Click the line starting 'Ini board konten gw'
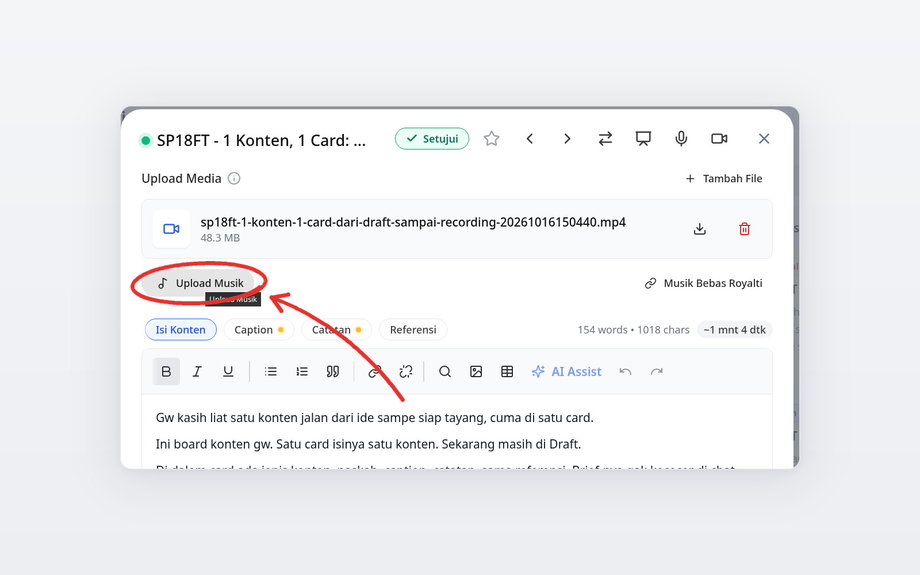Screen dimensions: 920x575 (x=368, y=444)
